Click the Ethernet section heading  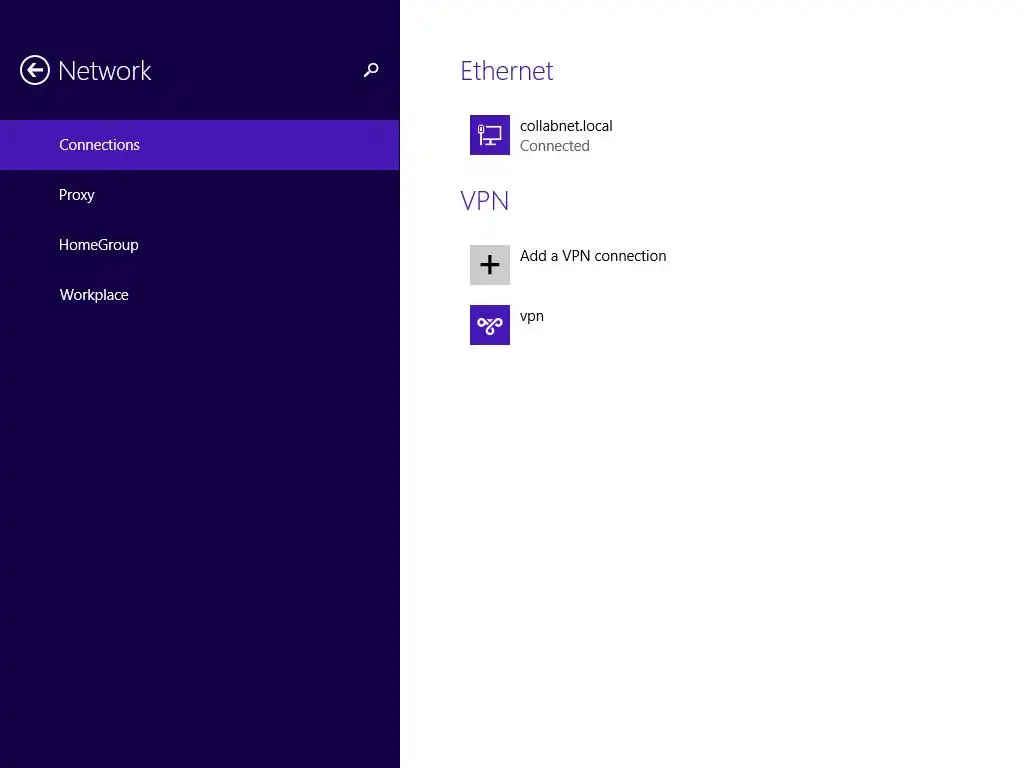point(507,71)
